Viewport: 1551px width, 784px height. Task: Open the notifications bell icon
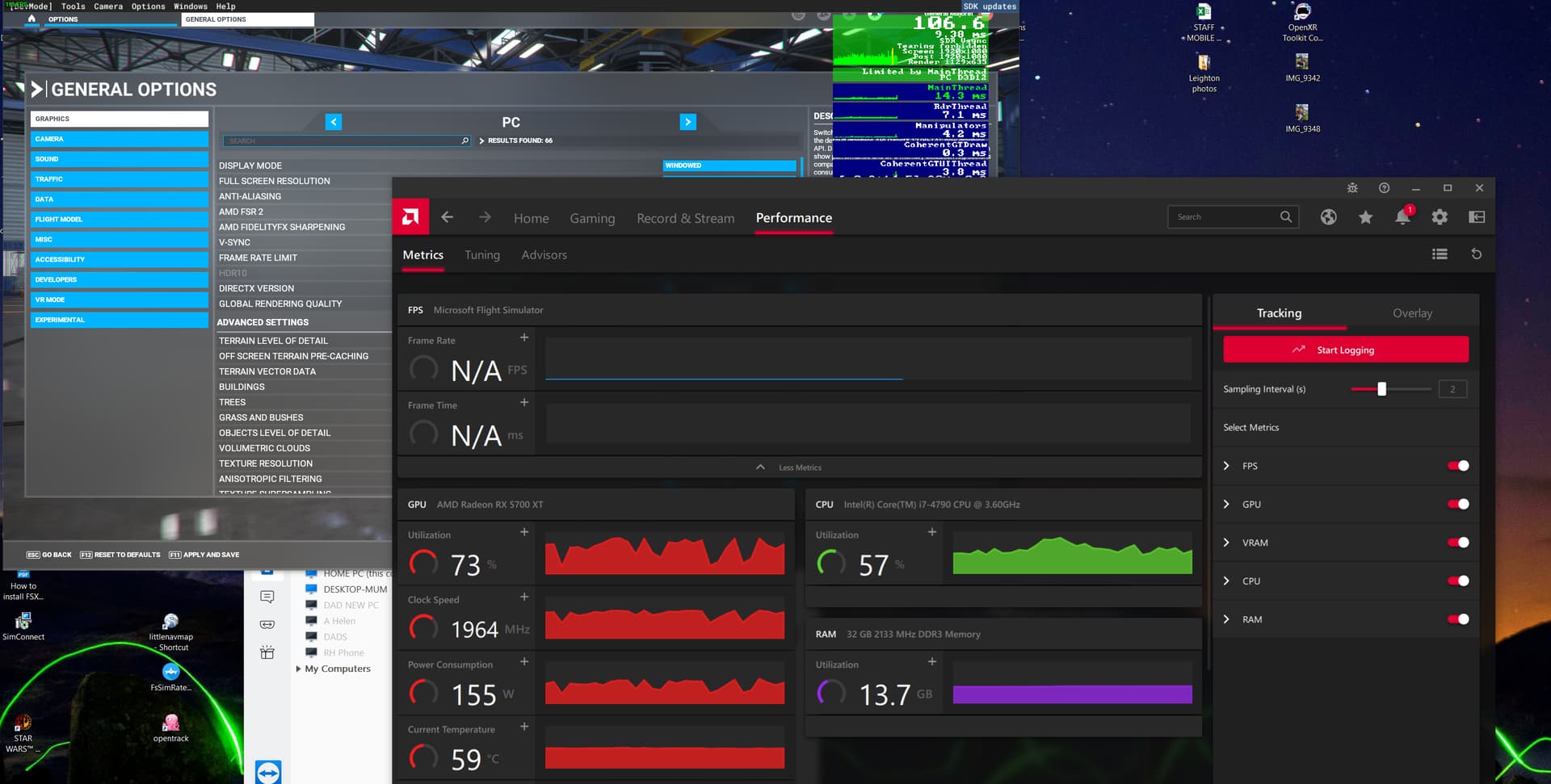coord(1402,217)
